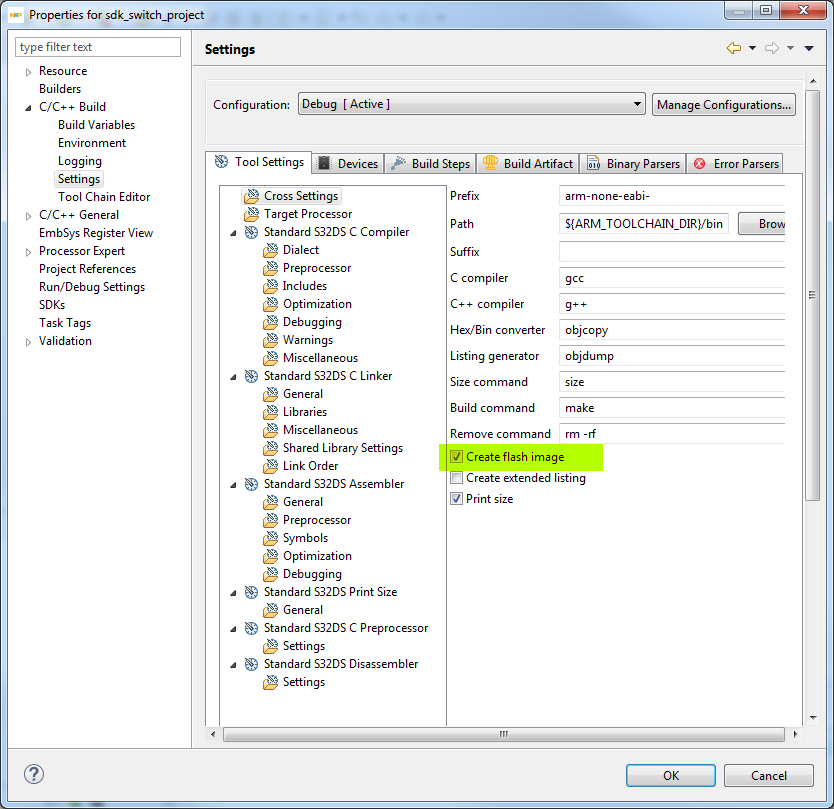Click the Prefix input field

[672, 196]
